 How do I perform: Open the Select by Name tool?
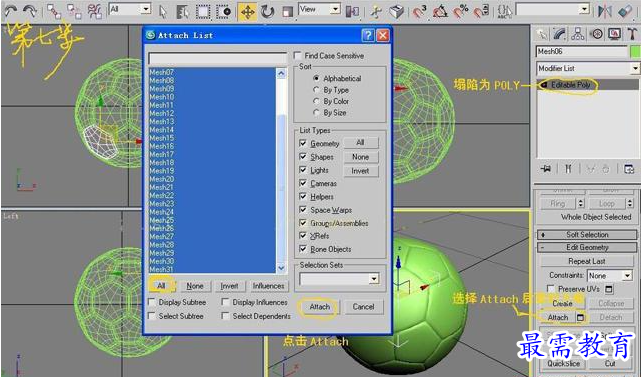182,11
